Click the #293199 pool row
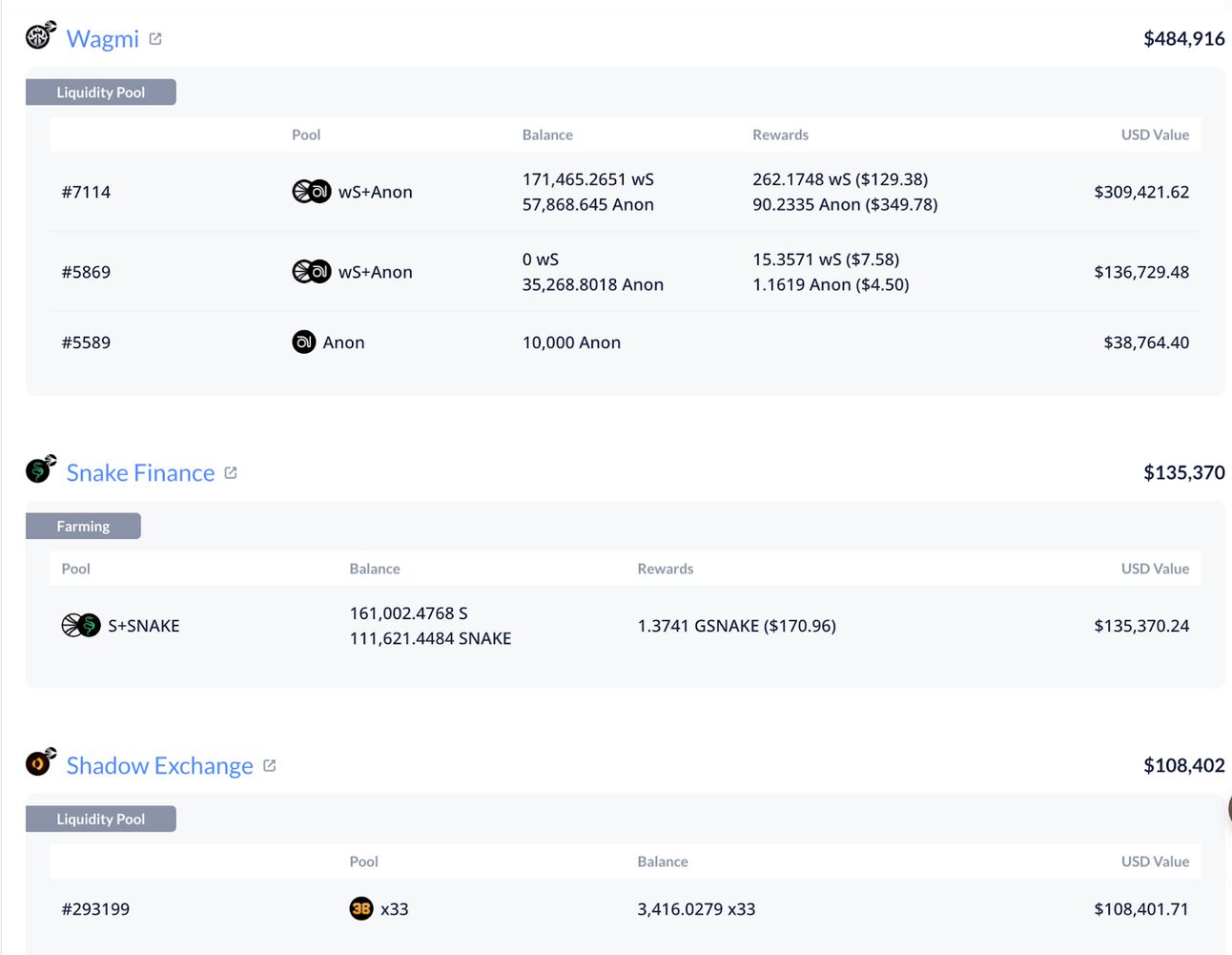This screenshot has height=955, width=1232. [x=626, y=909]
